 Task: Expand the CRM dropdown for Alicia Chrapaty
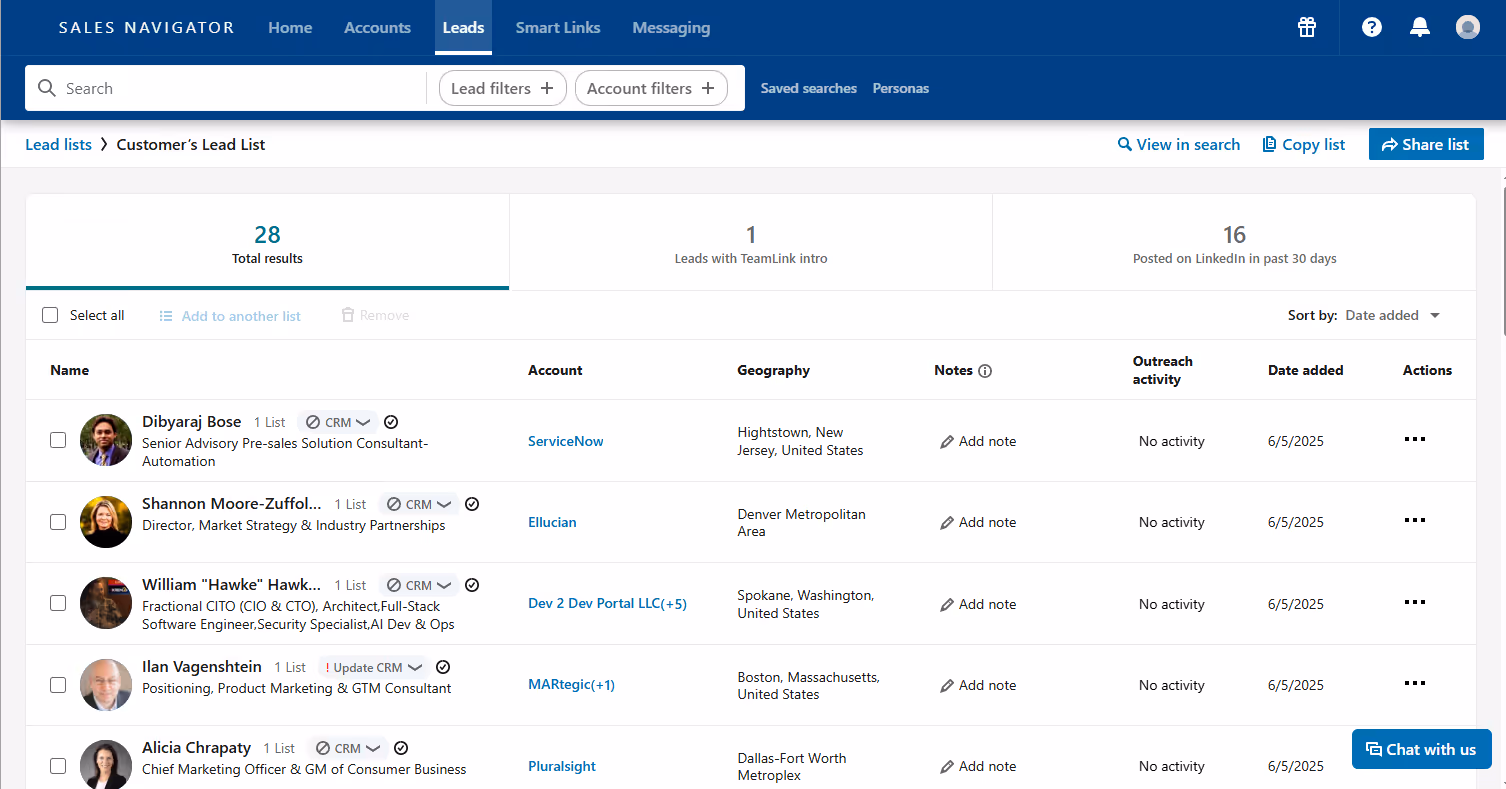pyautogui.click(x=348, y=748)
